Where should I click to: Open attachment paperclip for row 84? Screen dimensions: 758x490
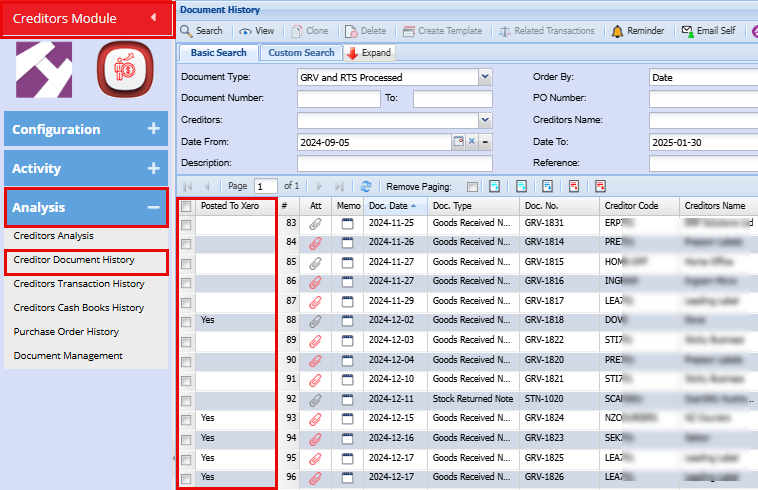click(315, 243)
